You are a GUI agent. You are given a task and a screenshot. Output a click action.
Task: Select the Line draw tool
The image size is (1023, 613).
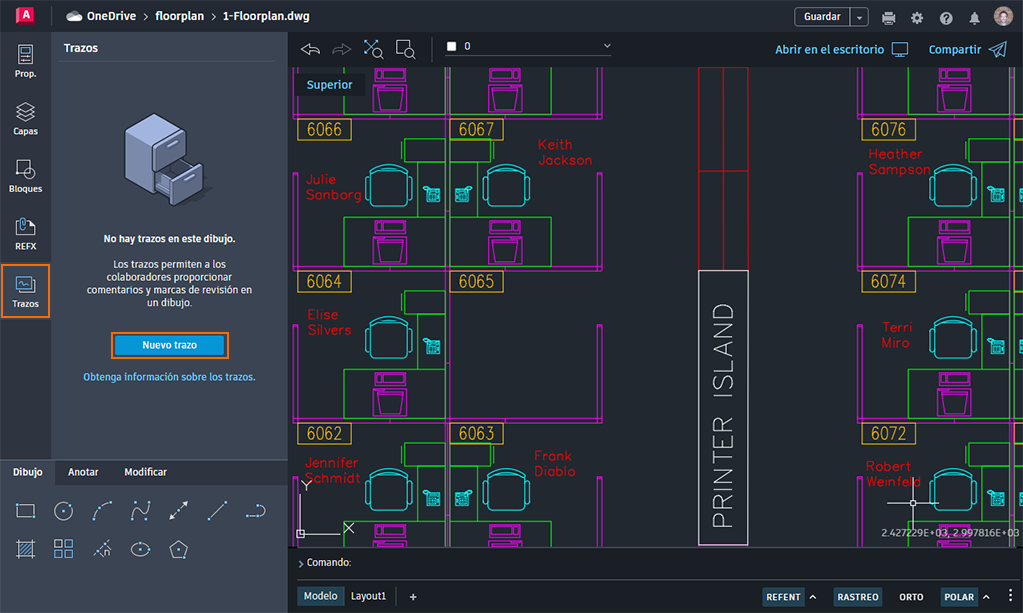217,511
